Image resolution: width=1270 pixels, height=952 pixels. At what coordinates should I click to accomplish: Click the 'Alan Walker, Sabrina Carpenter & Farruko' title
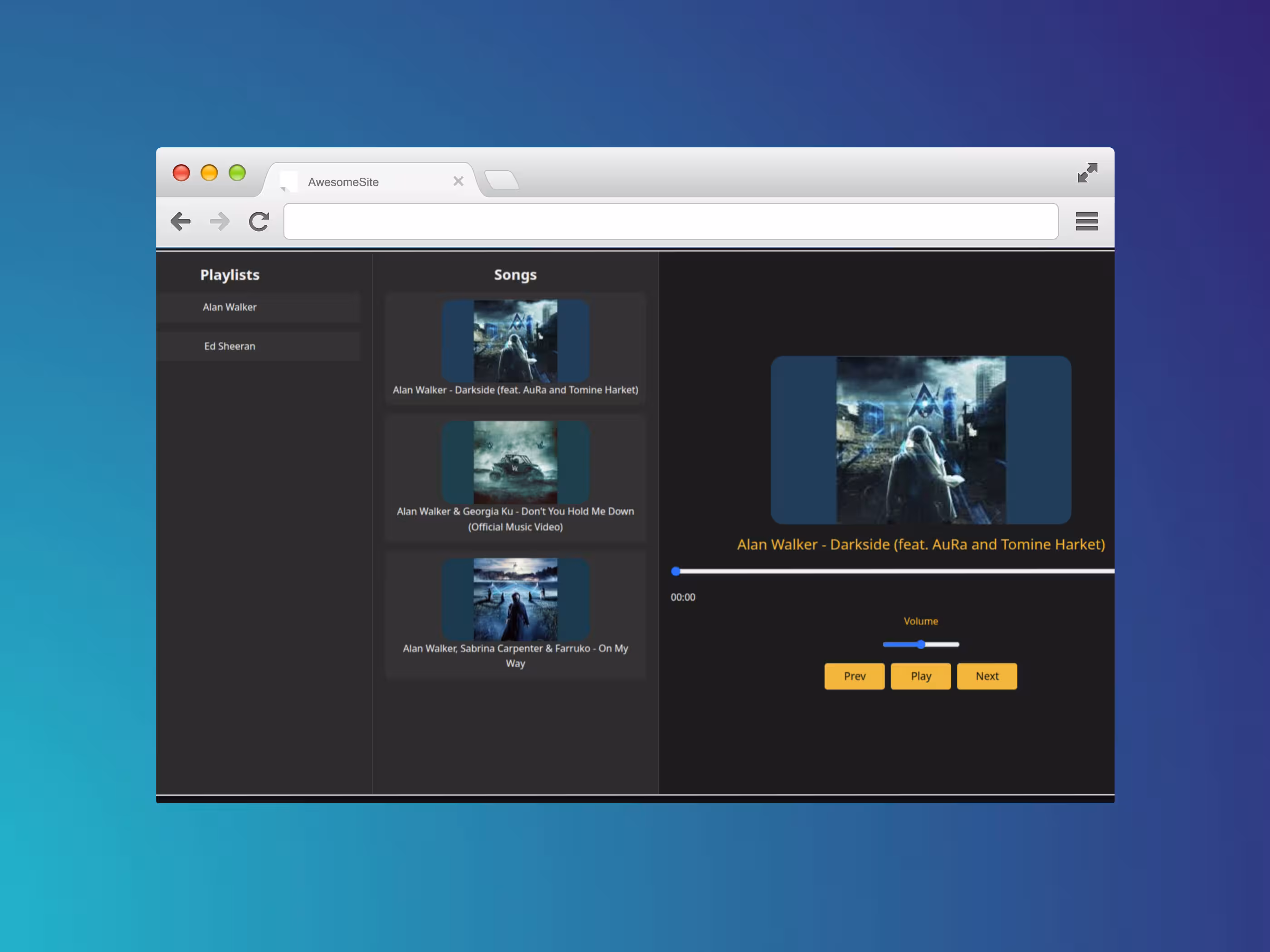[x=515, y=656]
